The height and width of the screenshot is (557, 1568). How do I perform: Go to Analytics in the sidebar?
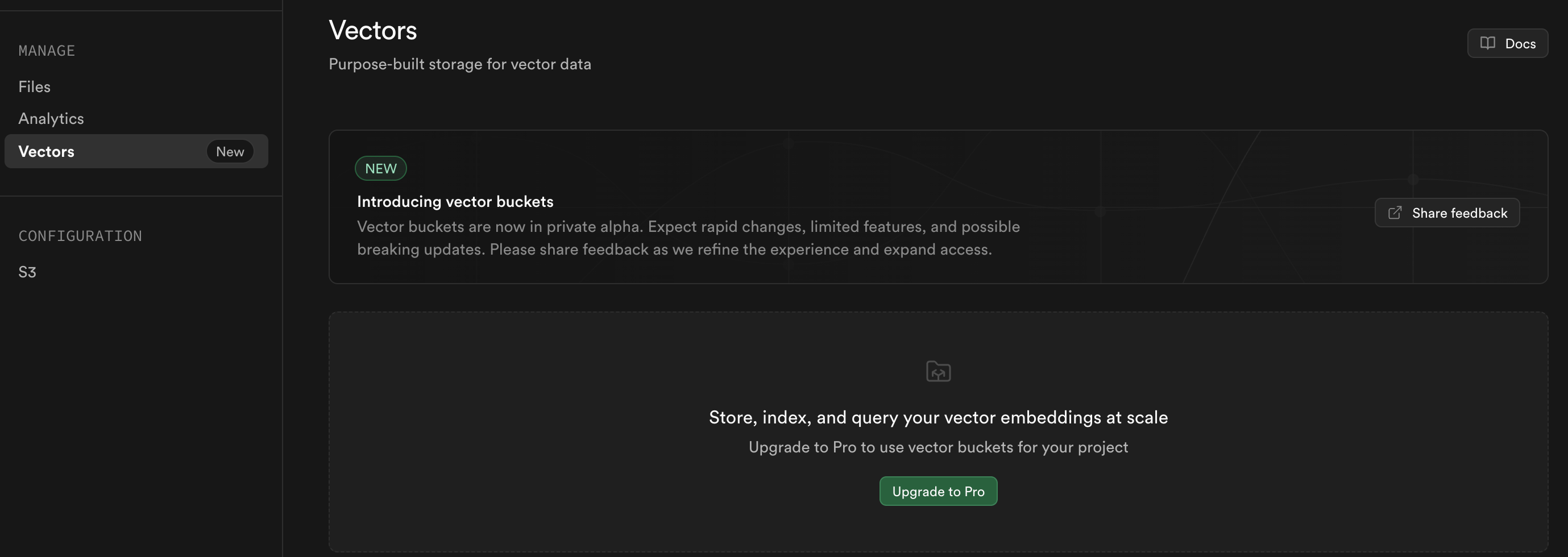click(51, 119)
